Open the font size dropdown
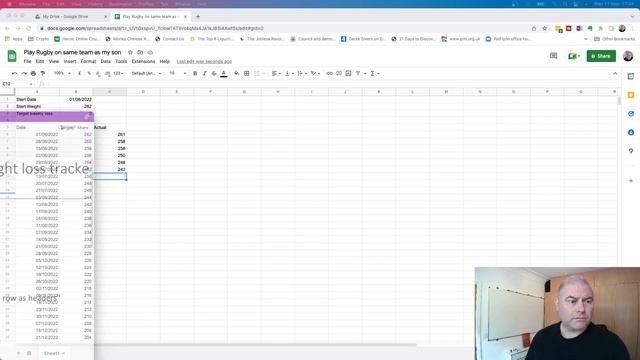Image resolution: width=640 pixels, height=360 pixels. (178, 73)
